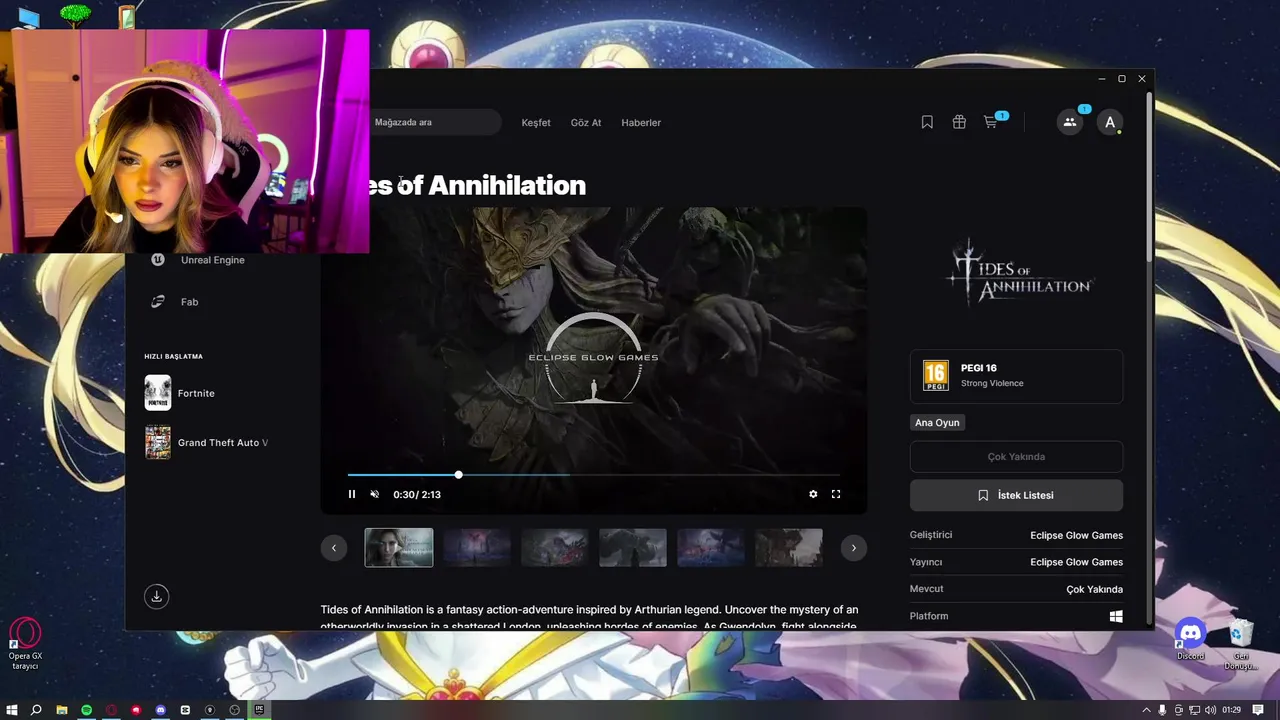1280x720 pixels.
Task: Open the Grand Theft Auto V quick launch icon
Action: 158,442
